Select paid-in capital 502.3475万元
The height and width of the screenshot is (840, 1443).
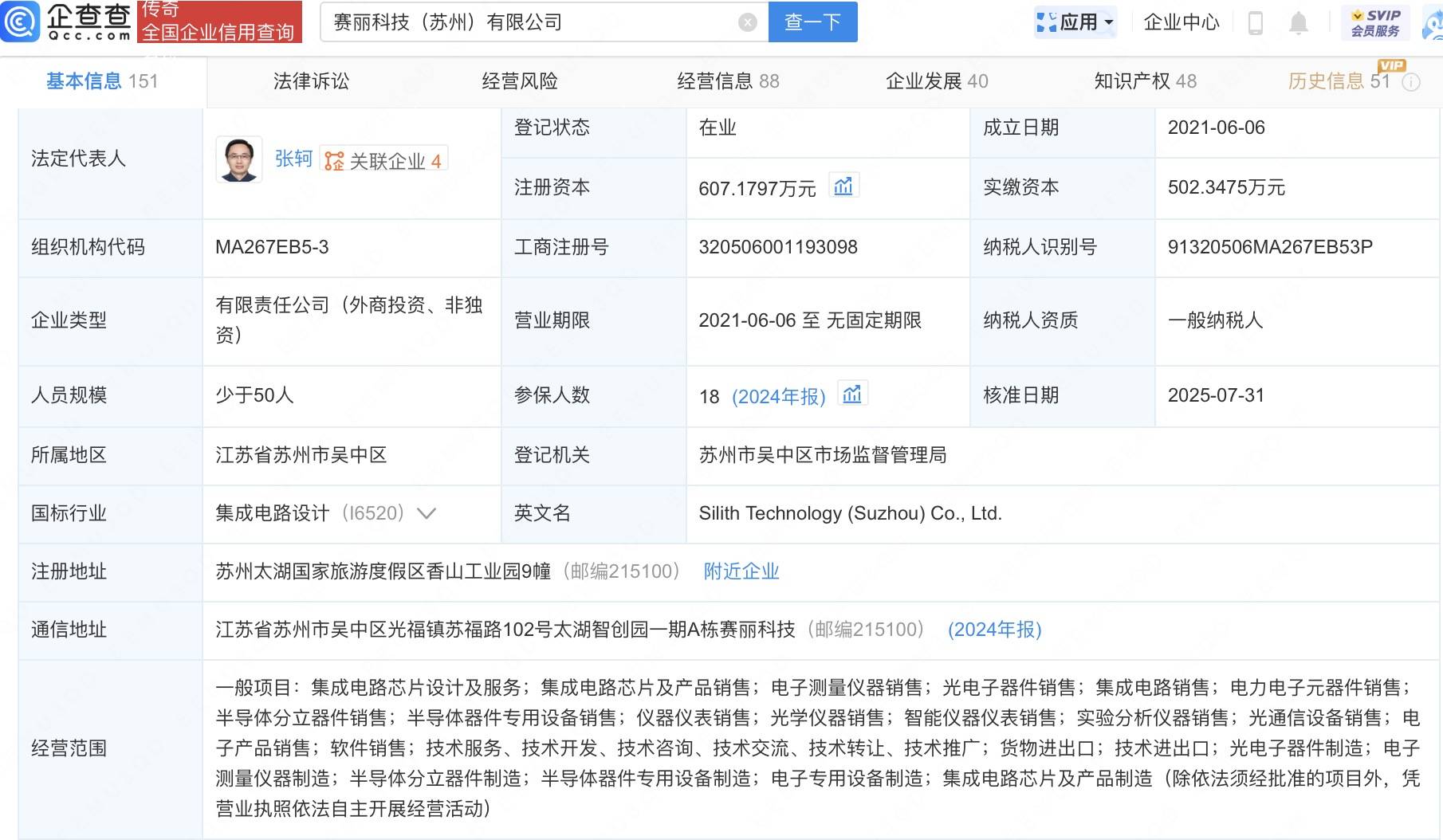1226,187
